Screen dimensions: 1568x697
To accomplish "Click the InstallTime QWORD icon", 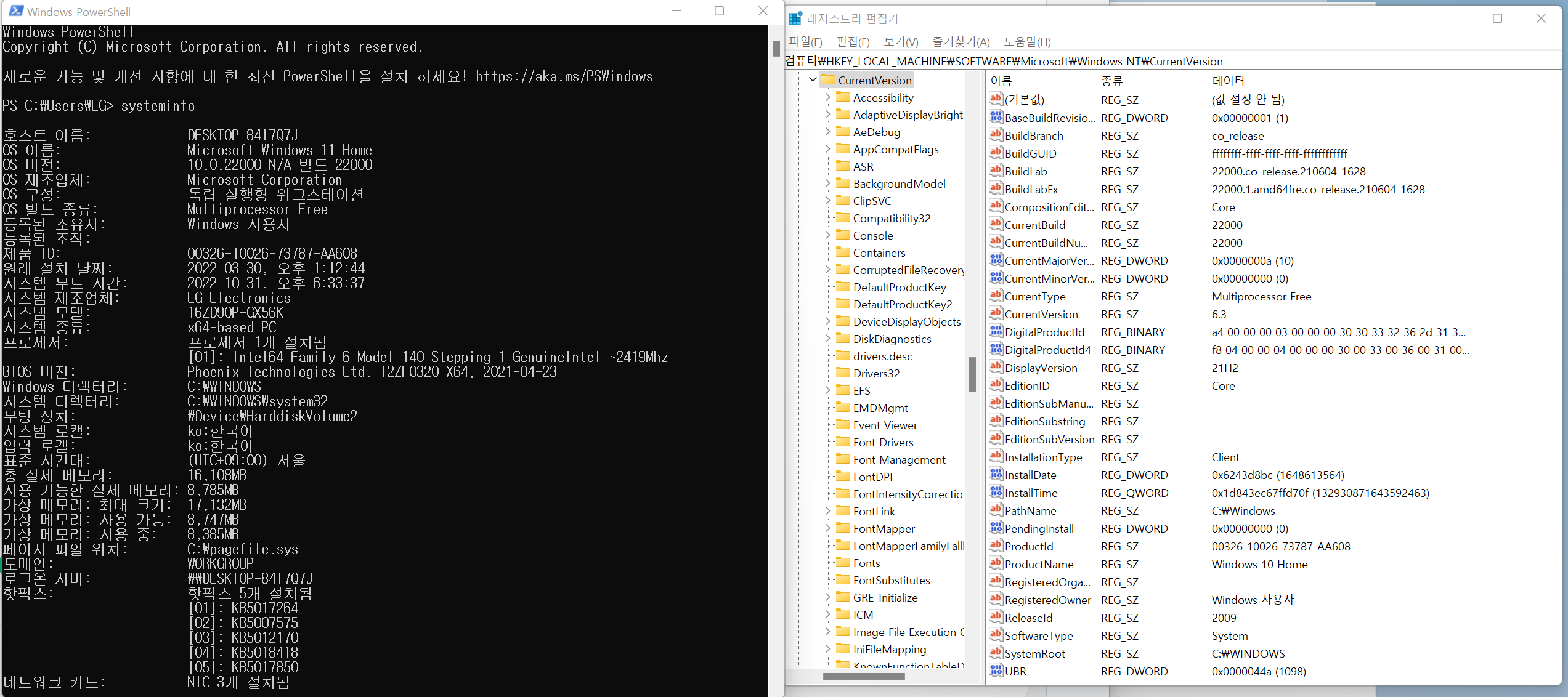I will coord(996,492).
